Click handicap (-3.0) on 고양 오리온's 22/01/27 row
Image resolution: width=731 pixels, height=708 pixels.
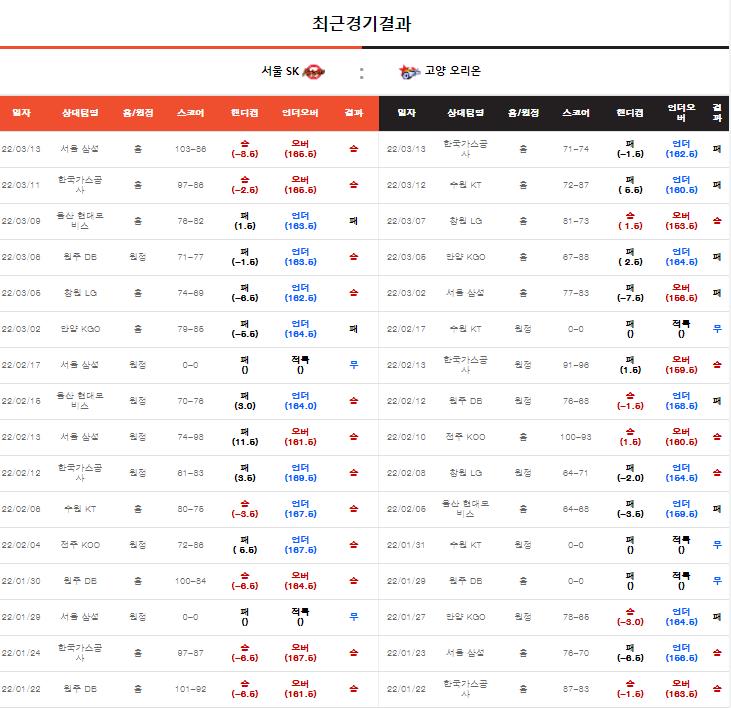(630, 622)
